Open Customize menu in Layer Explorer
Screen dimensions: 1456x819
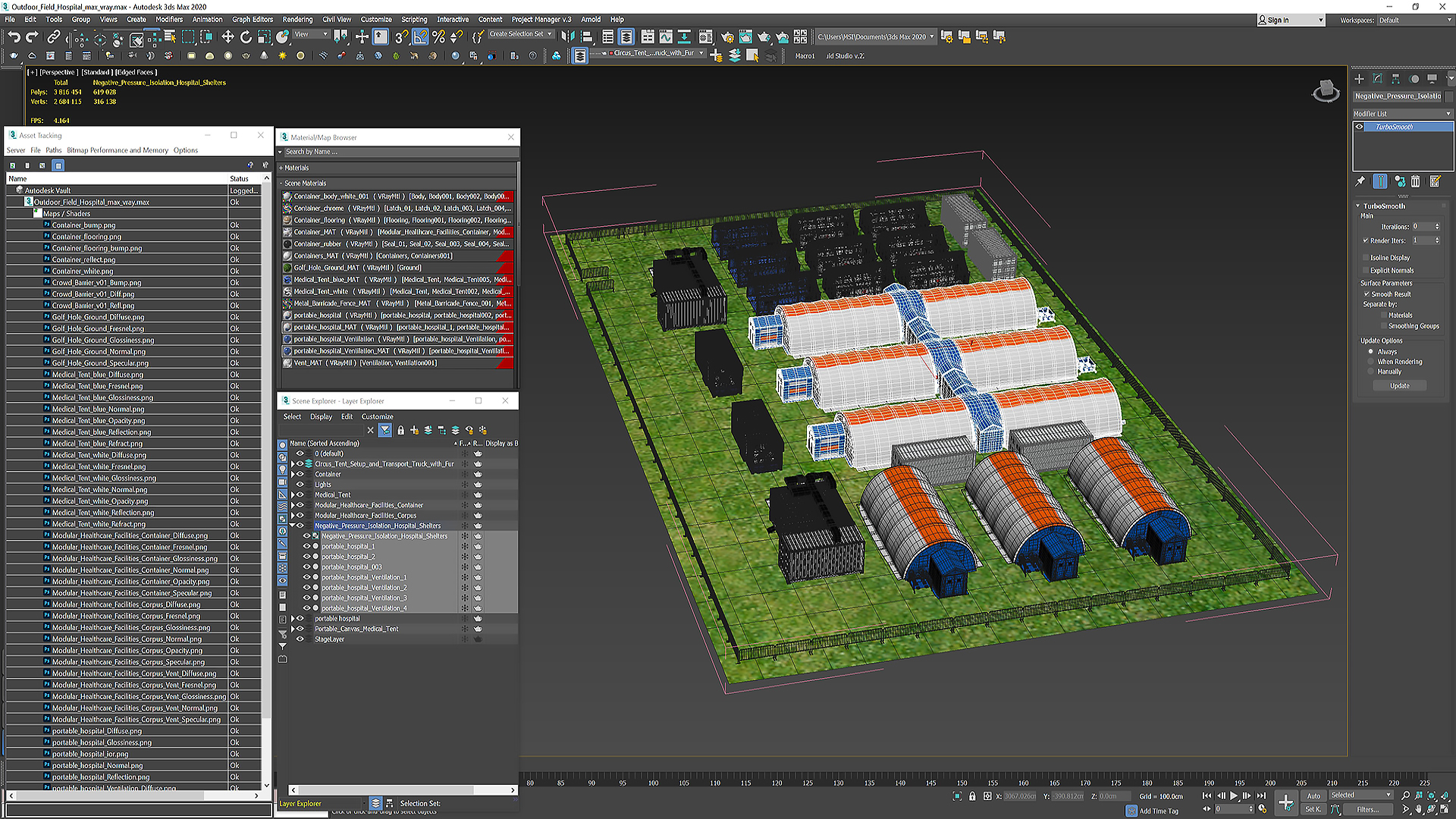[x=377, y=416]
